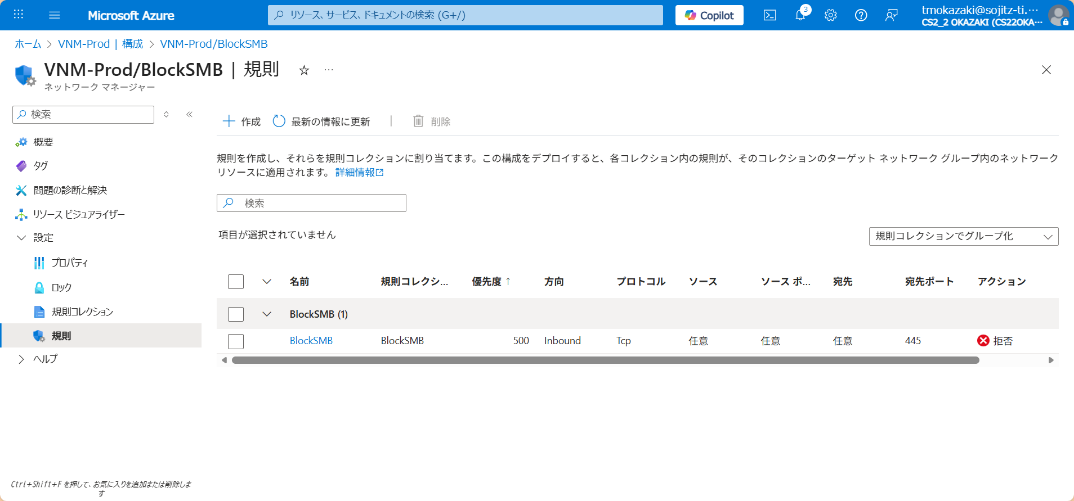Collapse the BlockSMB (1) group chevron
Viewport: 1074px width, 501px height.
point(267,314)
